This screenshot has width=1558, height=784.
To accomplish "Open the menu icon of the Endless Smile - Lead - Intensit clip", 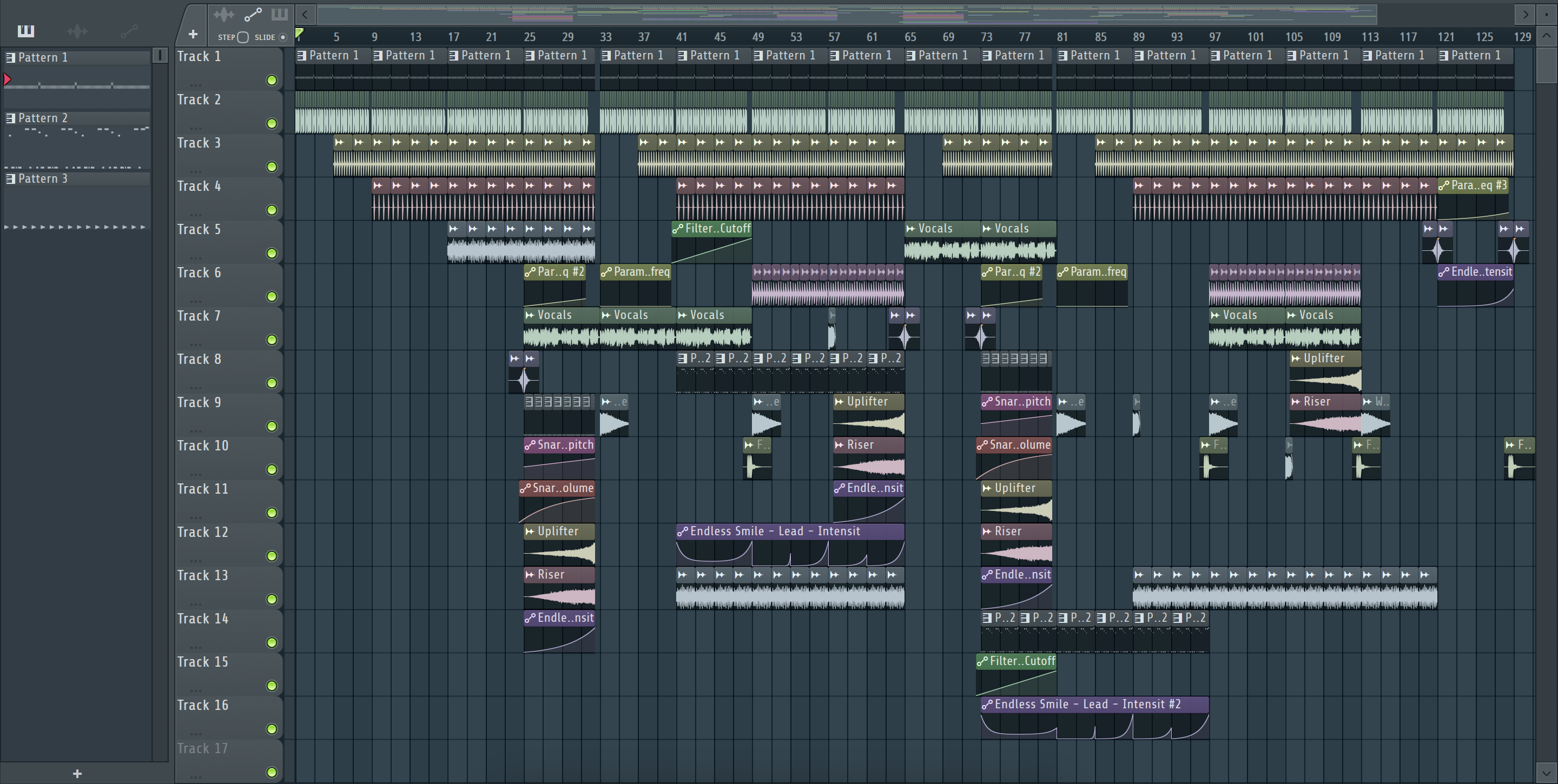I will pyautogui.click(x=683, y=531).
